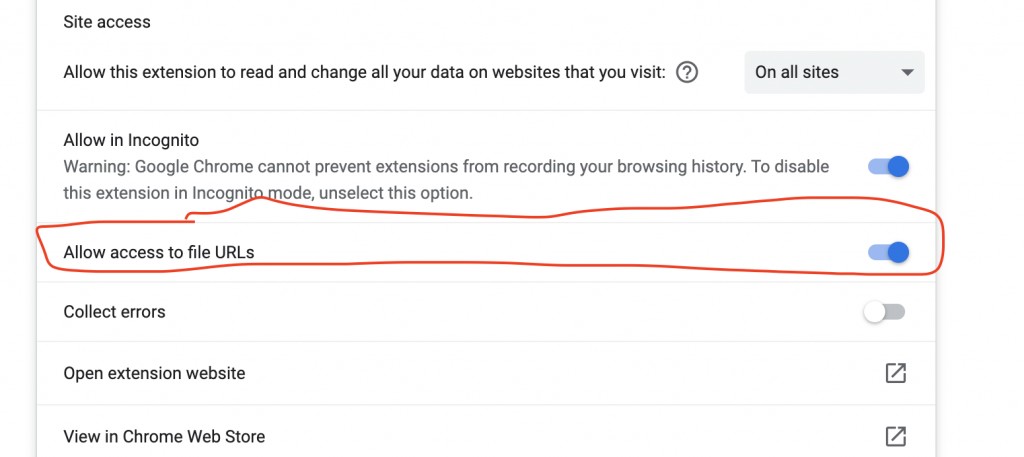Enable the Collect errors switch
Screen dimensions: 1024x457
885,312
